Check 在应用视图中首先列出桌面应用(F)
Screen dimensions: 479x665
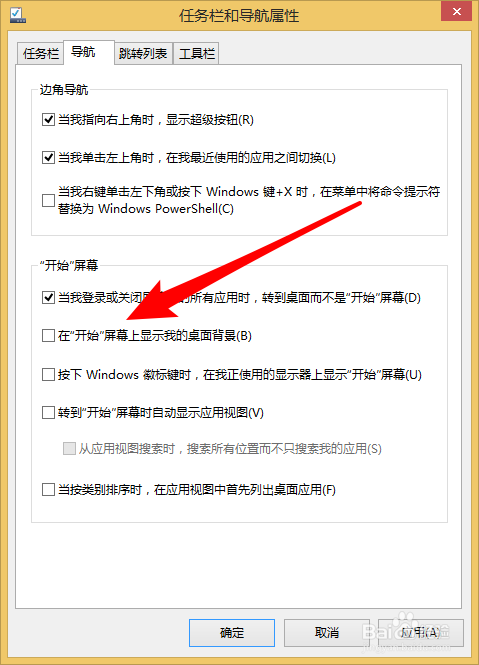point(48,489)
